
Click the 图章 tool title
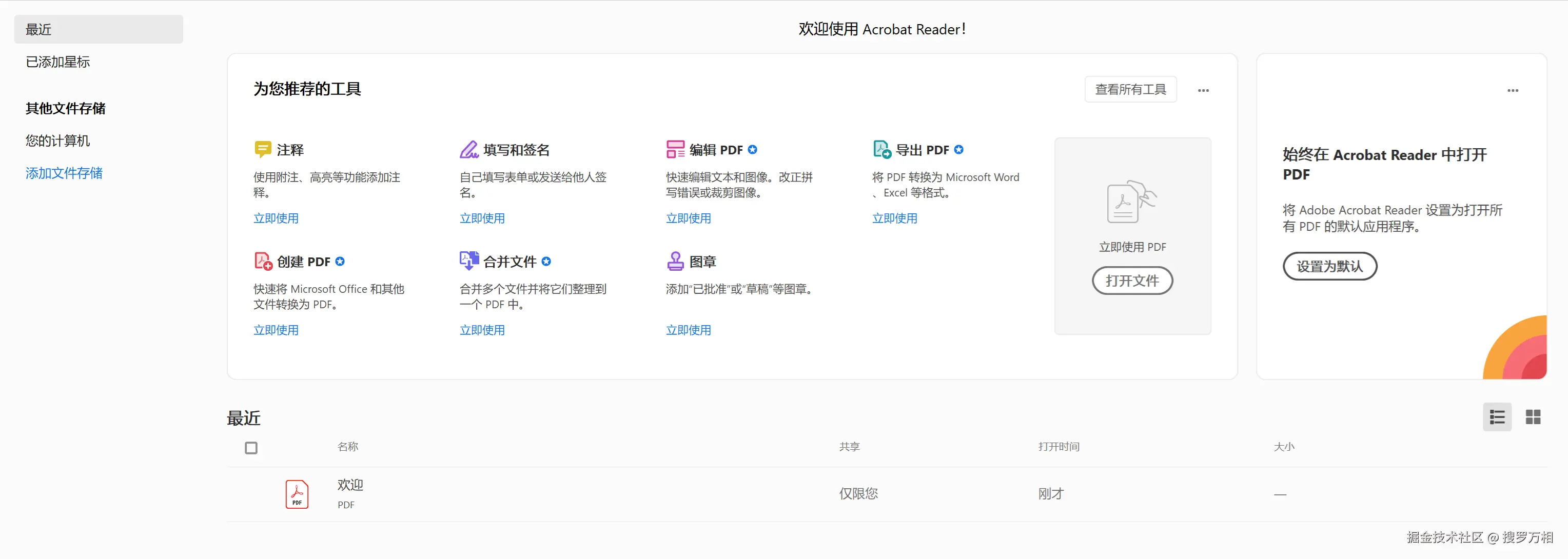702,262
